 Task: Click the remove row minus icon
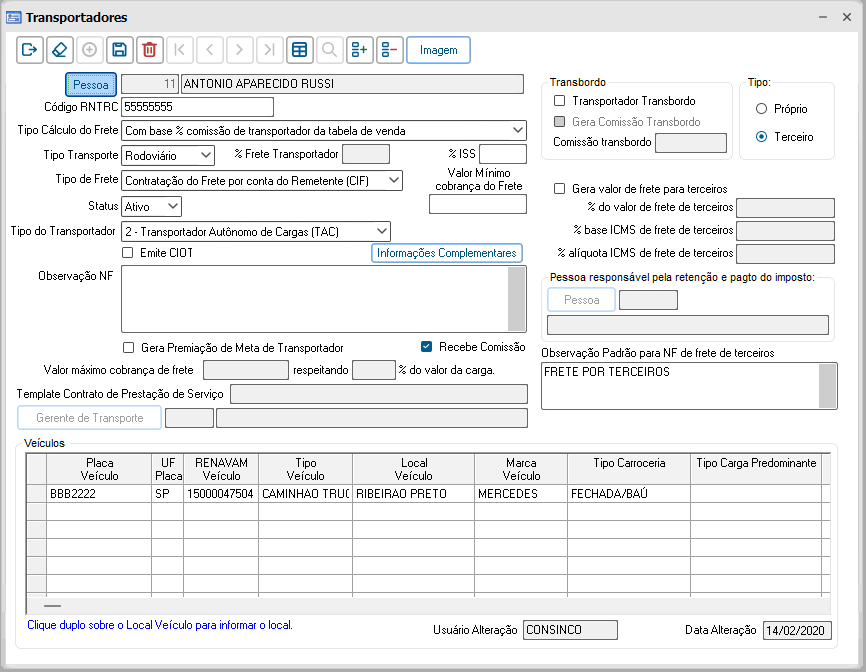coord(389,50)
